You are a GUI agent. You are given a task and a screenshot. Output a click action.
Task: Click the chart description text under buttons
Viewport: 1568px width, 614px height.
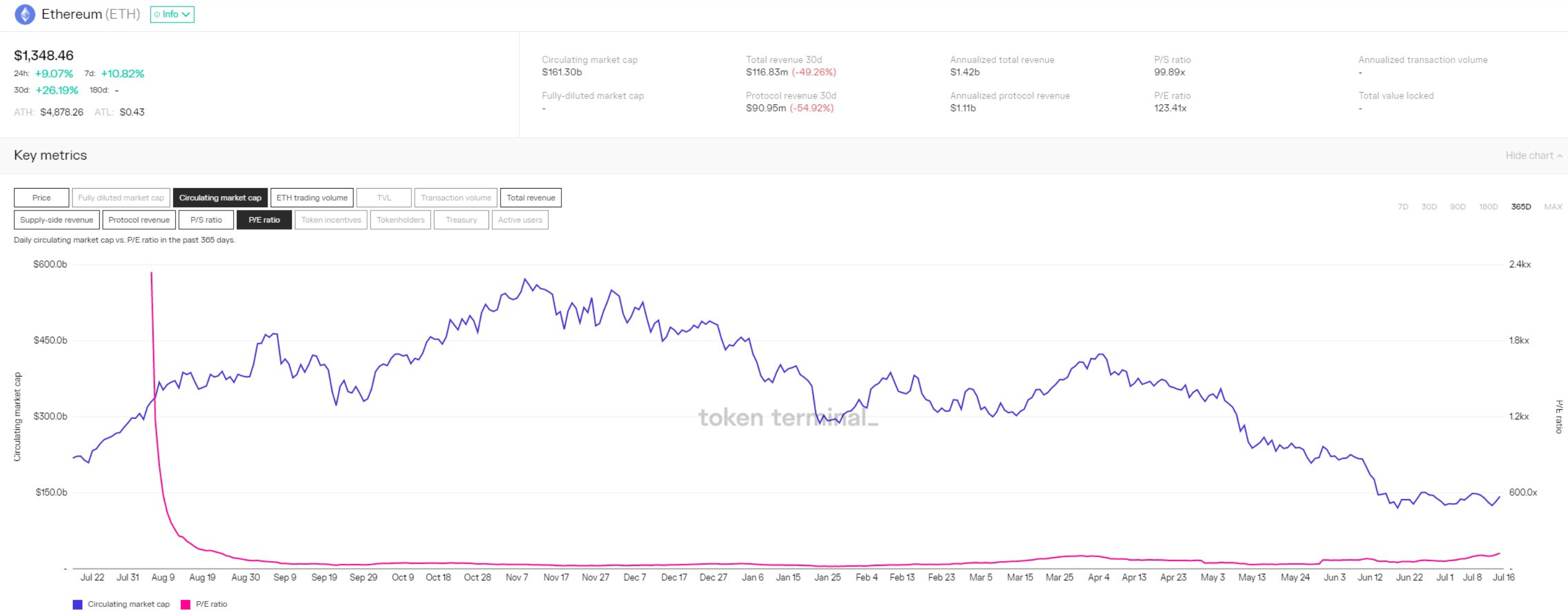(x=124, y=240)
